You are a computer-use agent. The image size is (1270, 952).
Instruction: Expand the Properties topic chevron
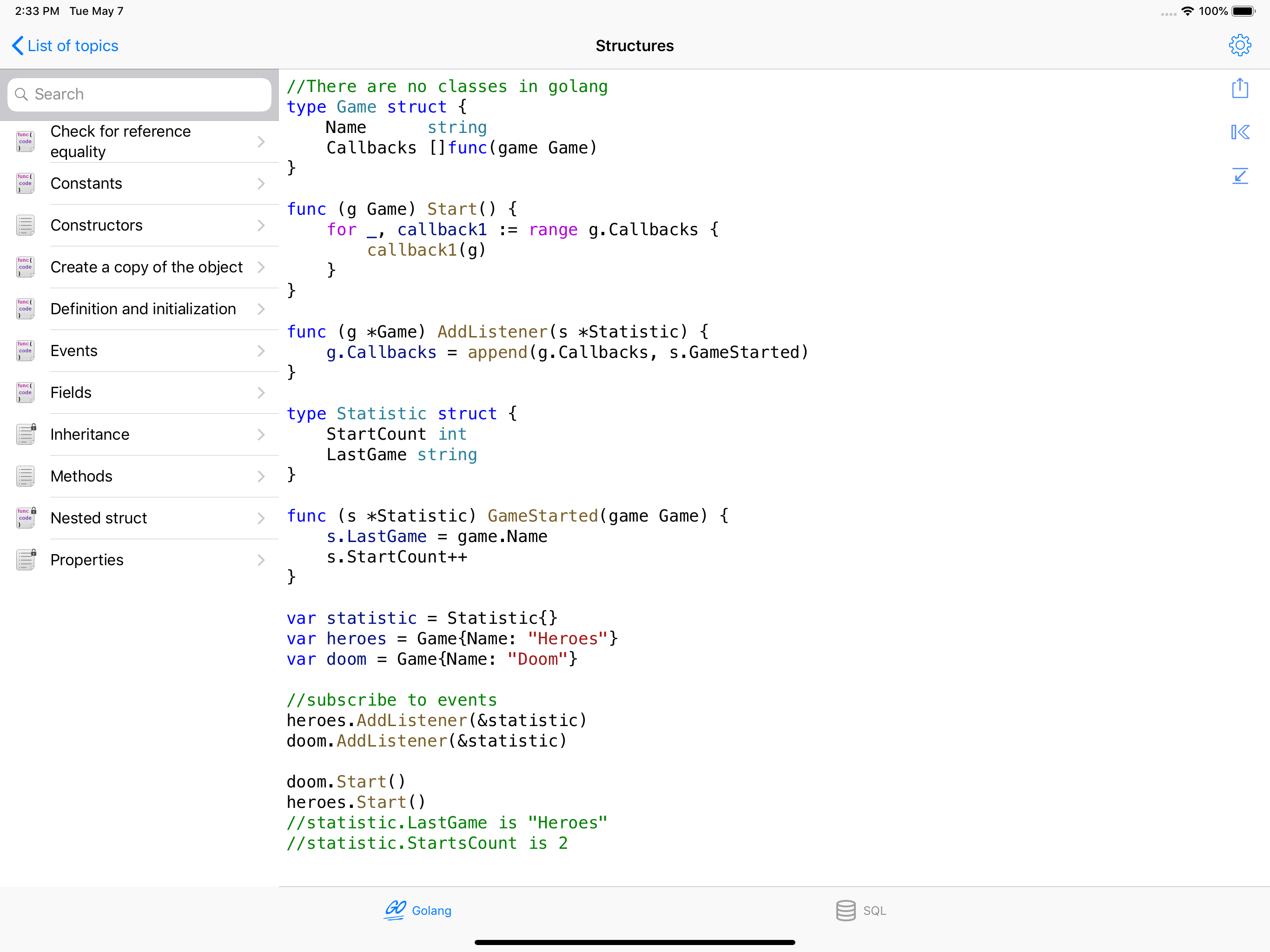pos(261,560)
